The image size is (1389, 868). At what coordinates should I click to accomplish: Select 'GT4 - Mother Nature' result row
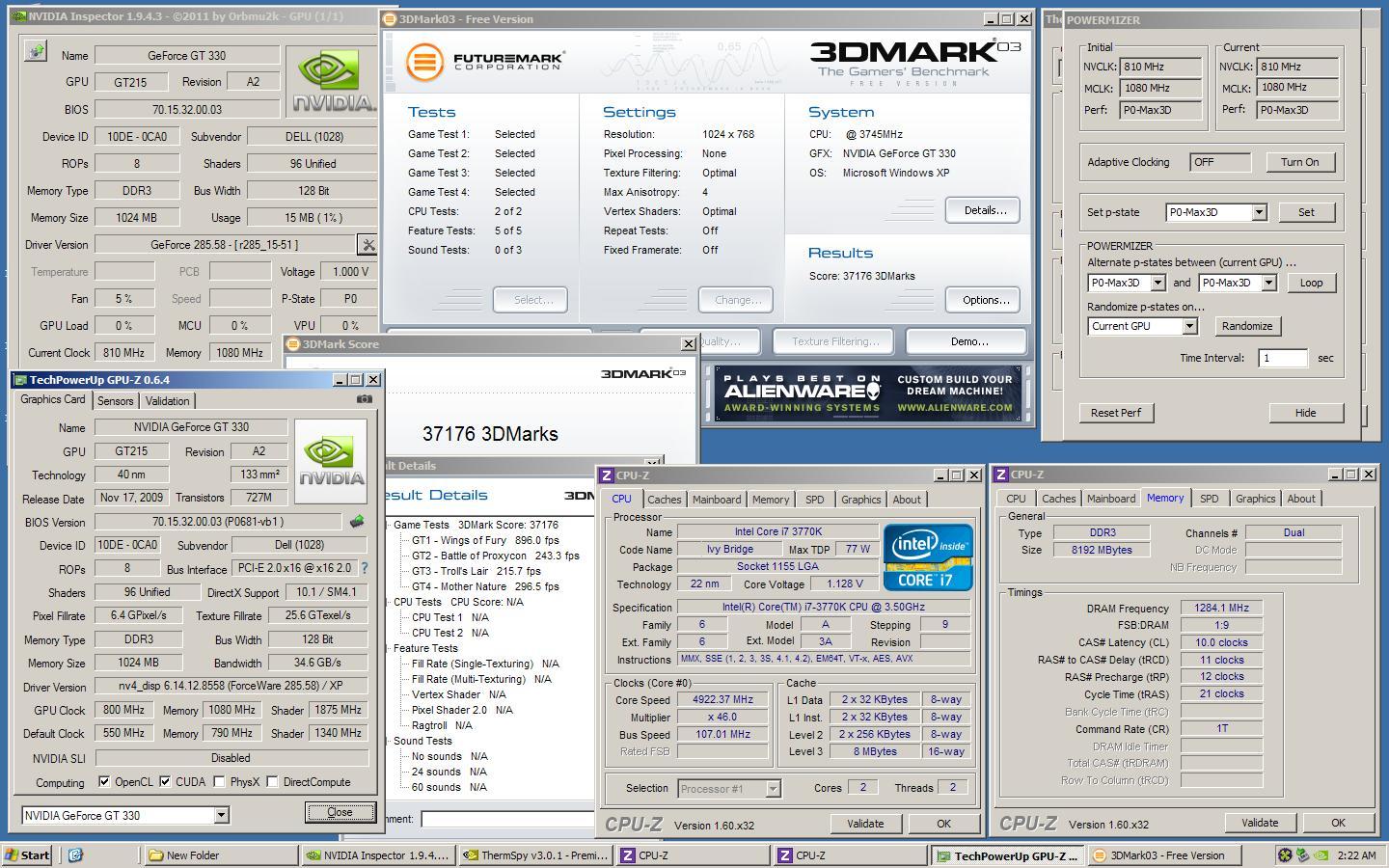pos(485,586)
